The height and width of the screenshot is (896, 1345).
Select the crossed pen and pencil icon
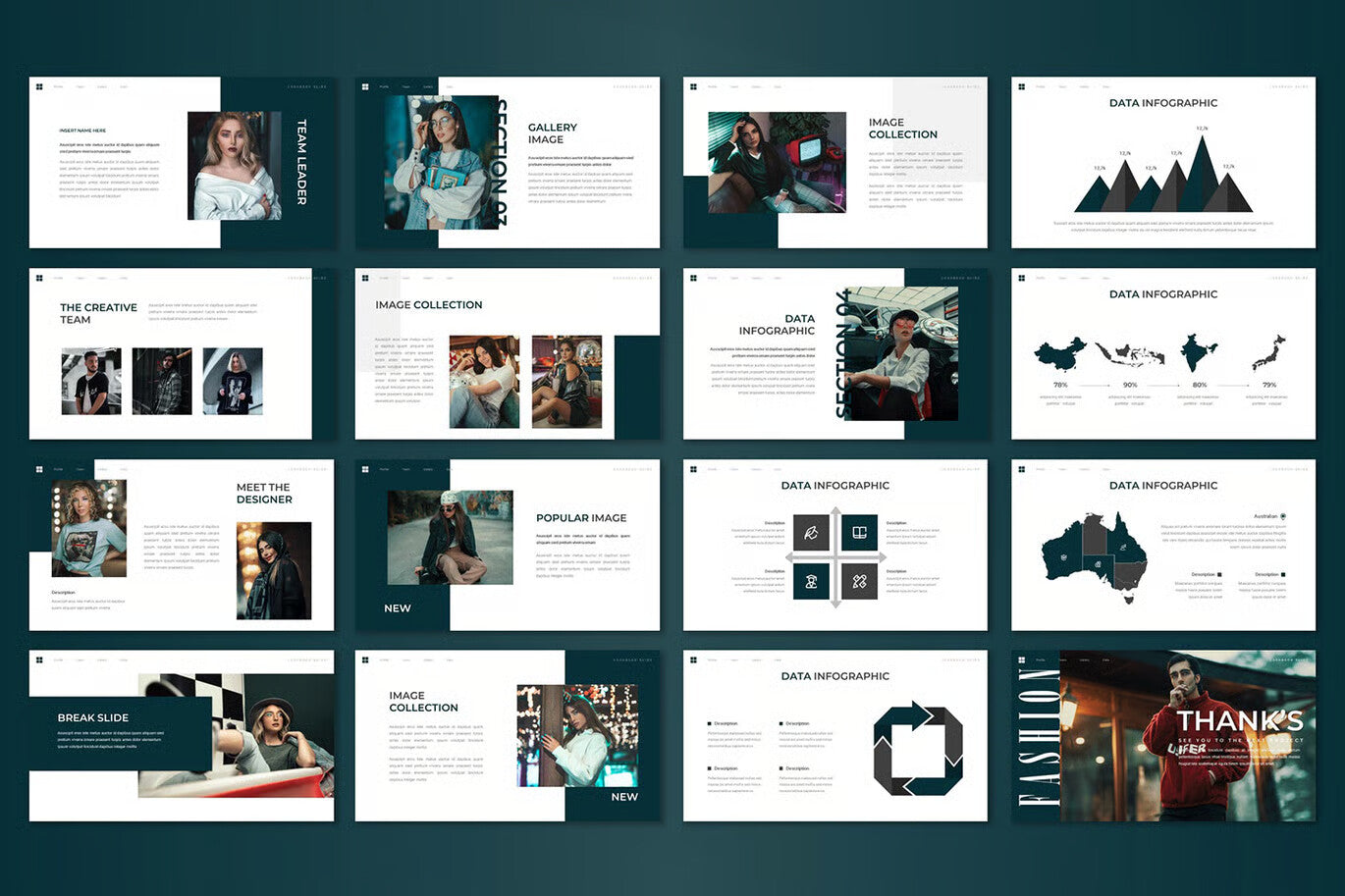click(x=860, y=581)
